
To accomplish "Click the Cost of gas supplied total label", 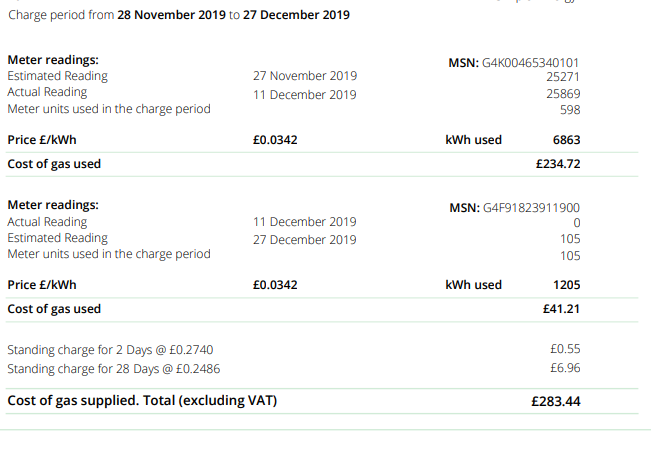I will point(142,401).
